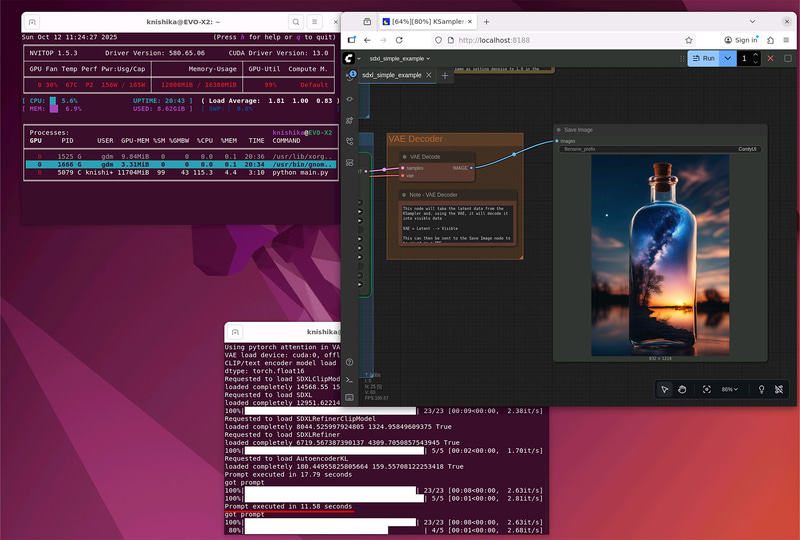
Task: Click the search icon in nvitop terminal
Action: [296, 22]
